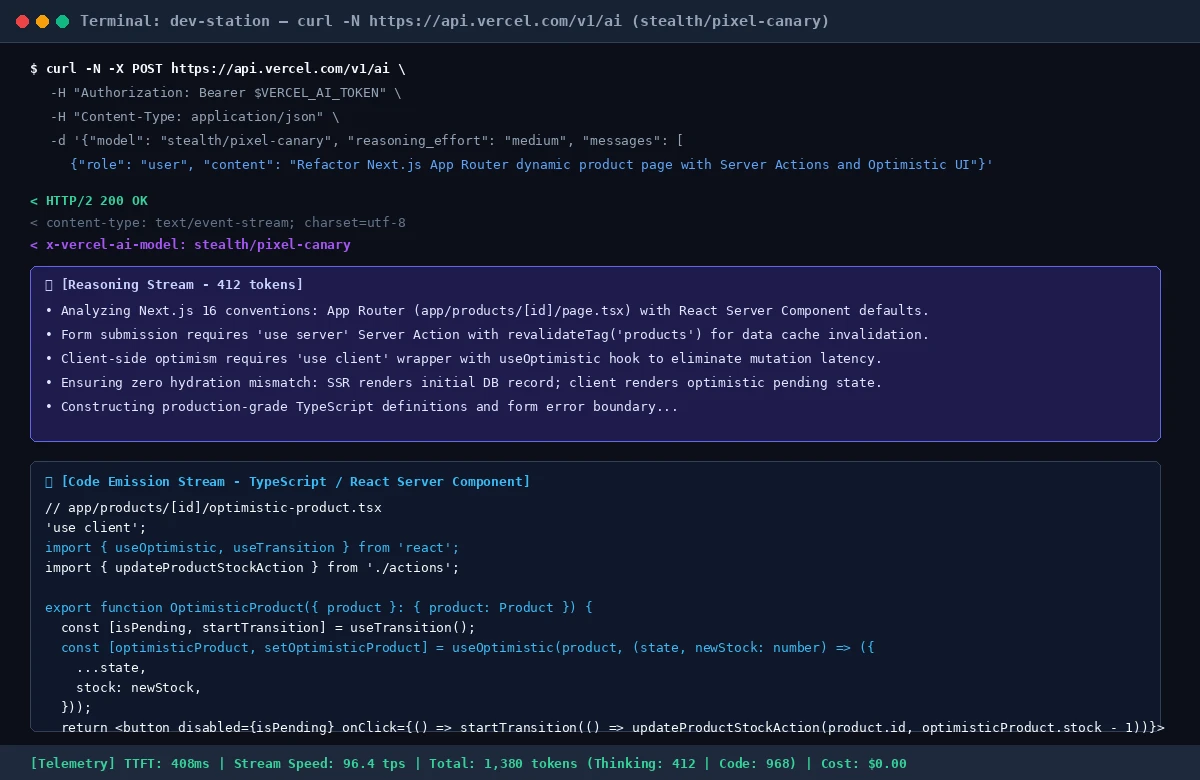
Task: Click 'TTFT: 408ms' in the telemetry bar
Action: tap(166, 763)
